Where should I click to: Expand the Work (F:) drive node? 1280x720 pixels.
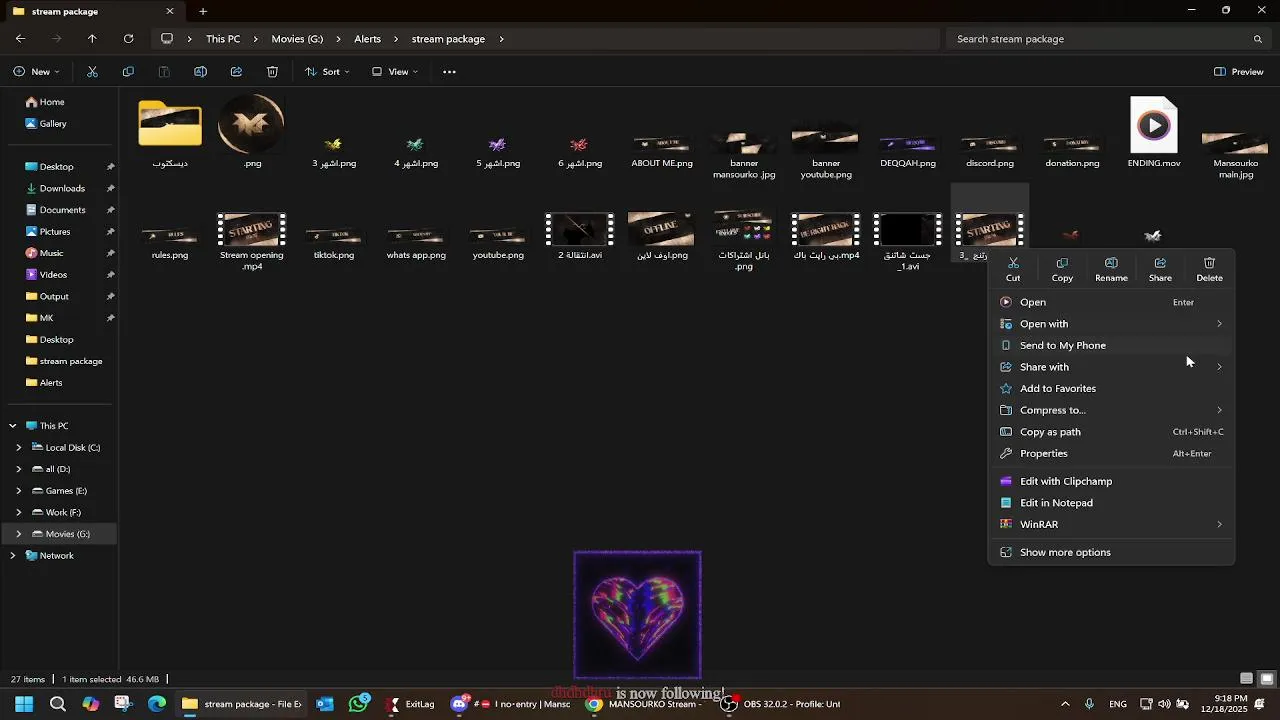pos(18,513)
